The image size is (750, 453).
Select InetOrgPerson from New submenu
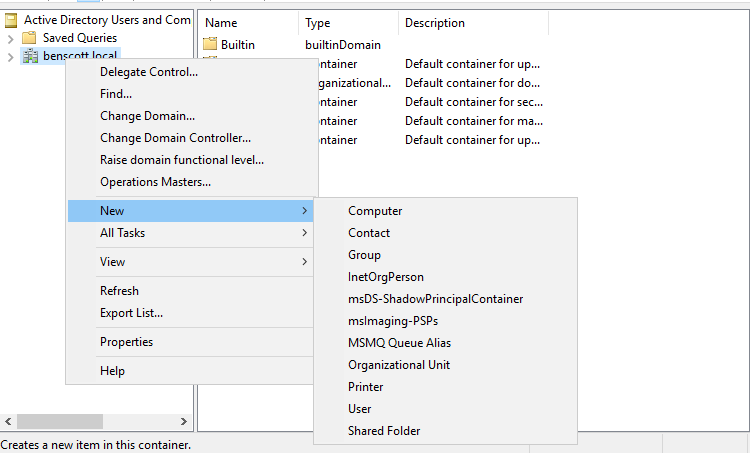pyautogui.click(x=445, y=277)
